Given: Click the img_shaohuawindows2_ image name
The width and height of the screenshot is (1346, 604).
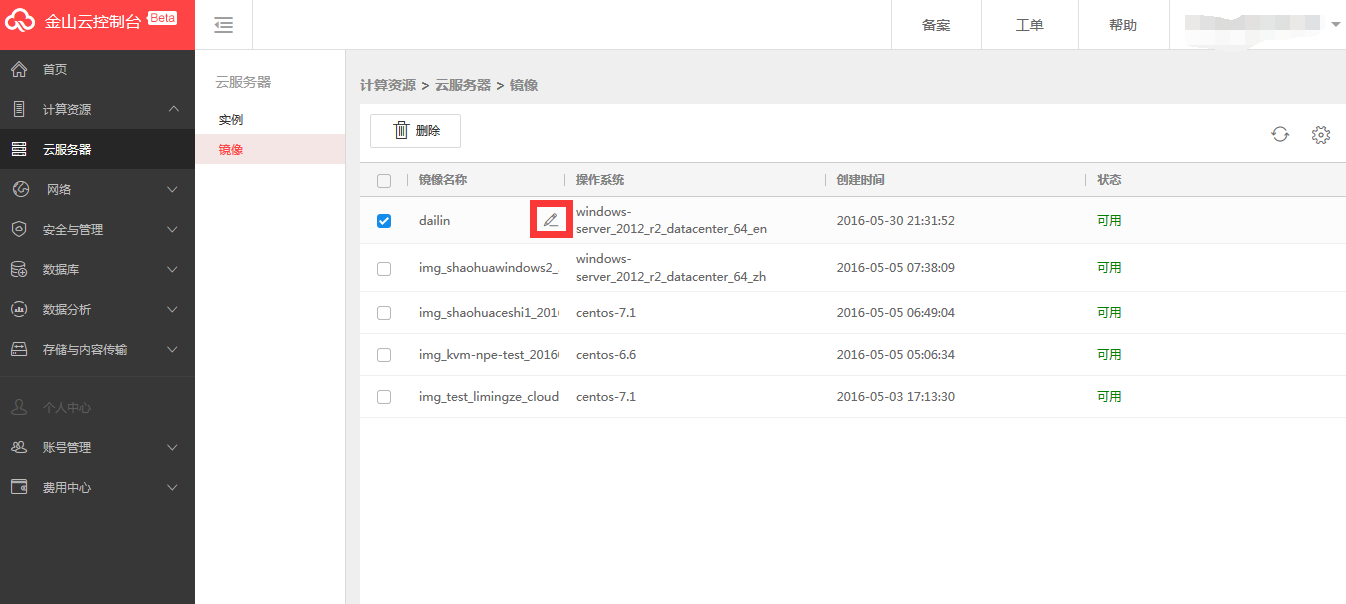Looking at the screenshot, I should tap(488, 268).
